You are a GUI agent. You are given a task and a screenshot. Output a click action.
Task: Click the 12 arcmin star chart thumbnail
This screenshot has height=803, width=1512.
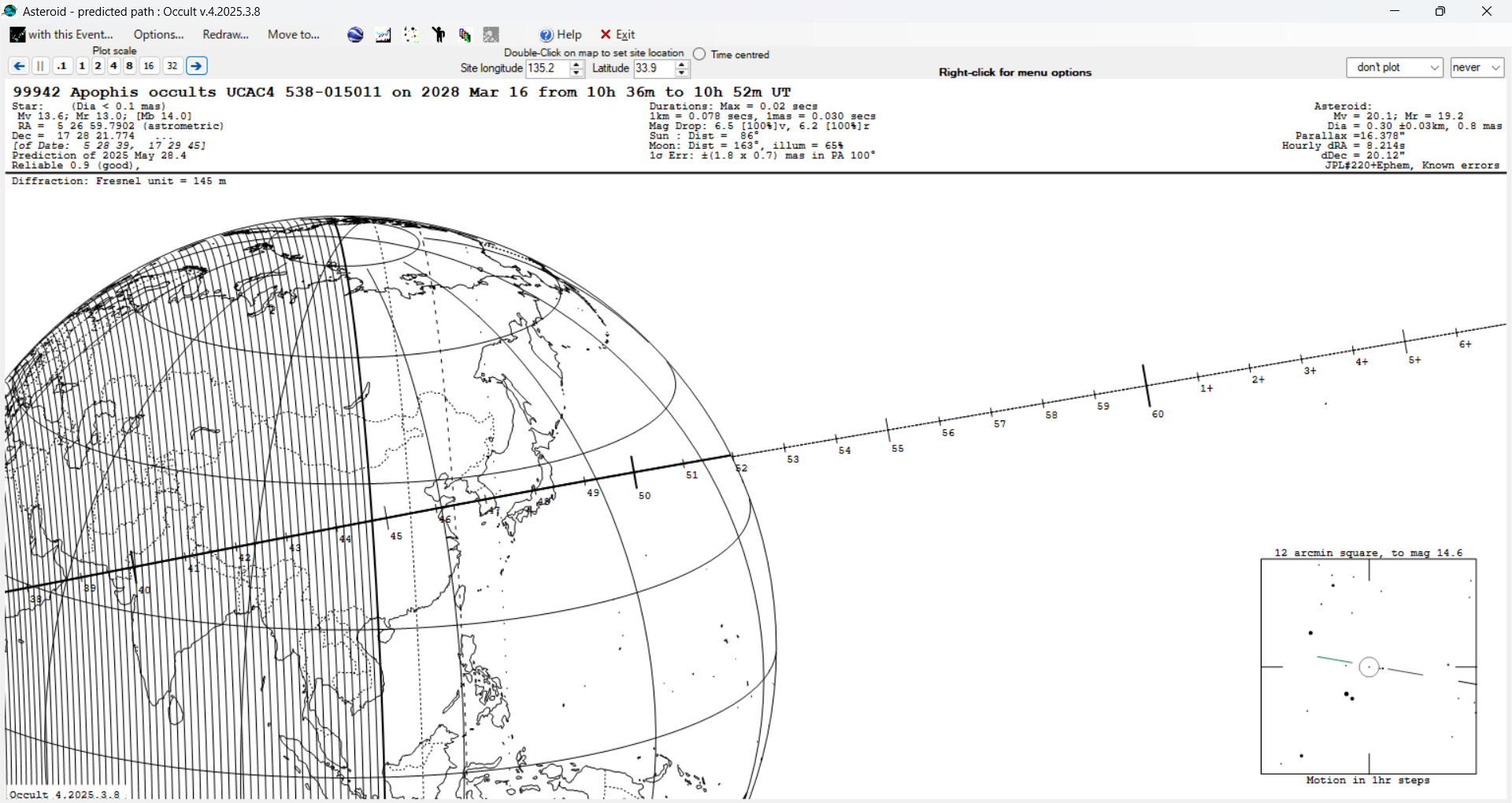point(1369,667)
